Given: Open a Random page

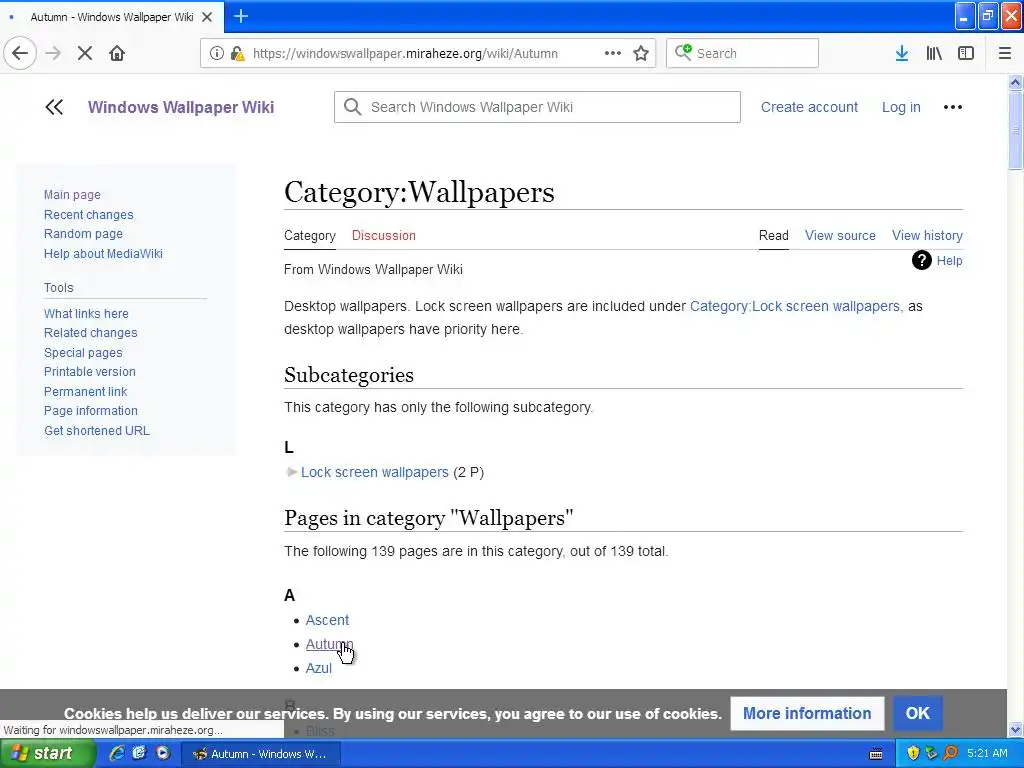Looking at the screenshot, I should [83, 234].
